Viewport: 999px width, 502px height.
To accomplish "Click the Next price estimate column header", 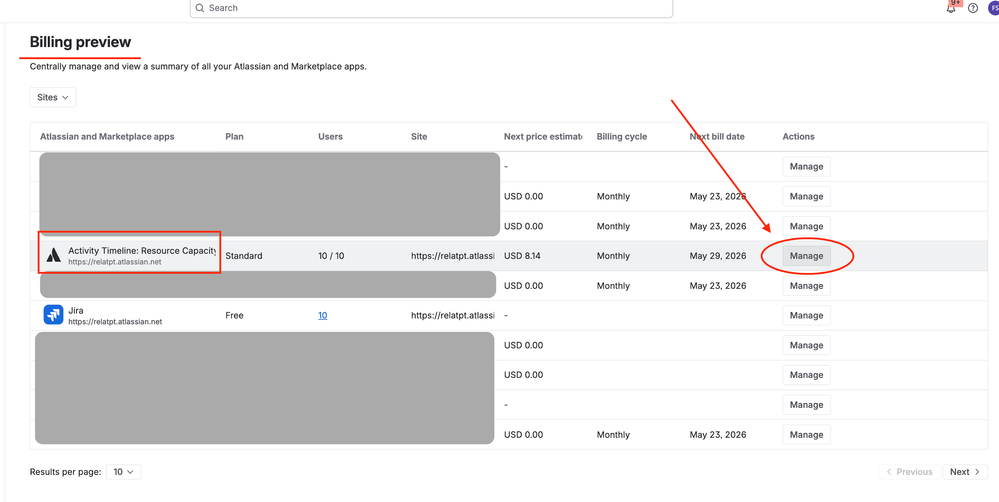I will (543, 136).
